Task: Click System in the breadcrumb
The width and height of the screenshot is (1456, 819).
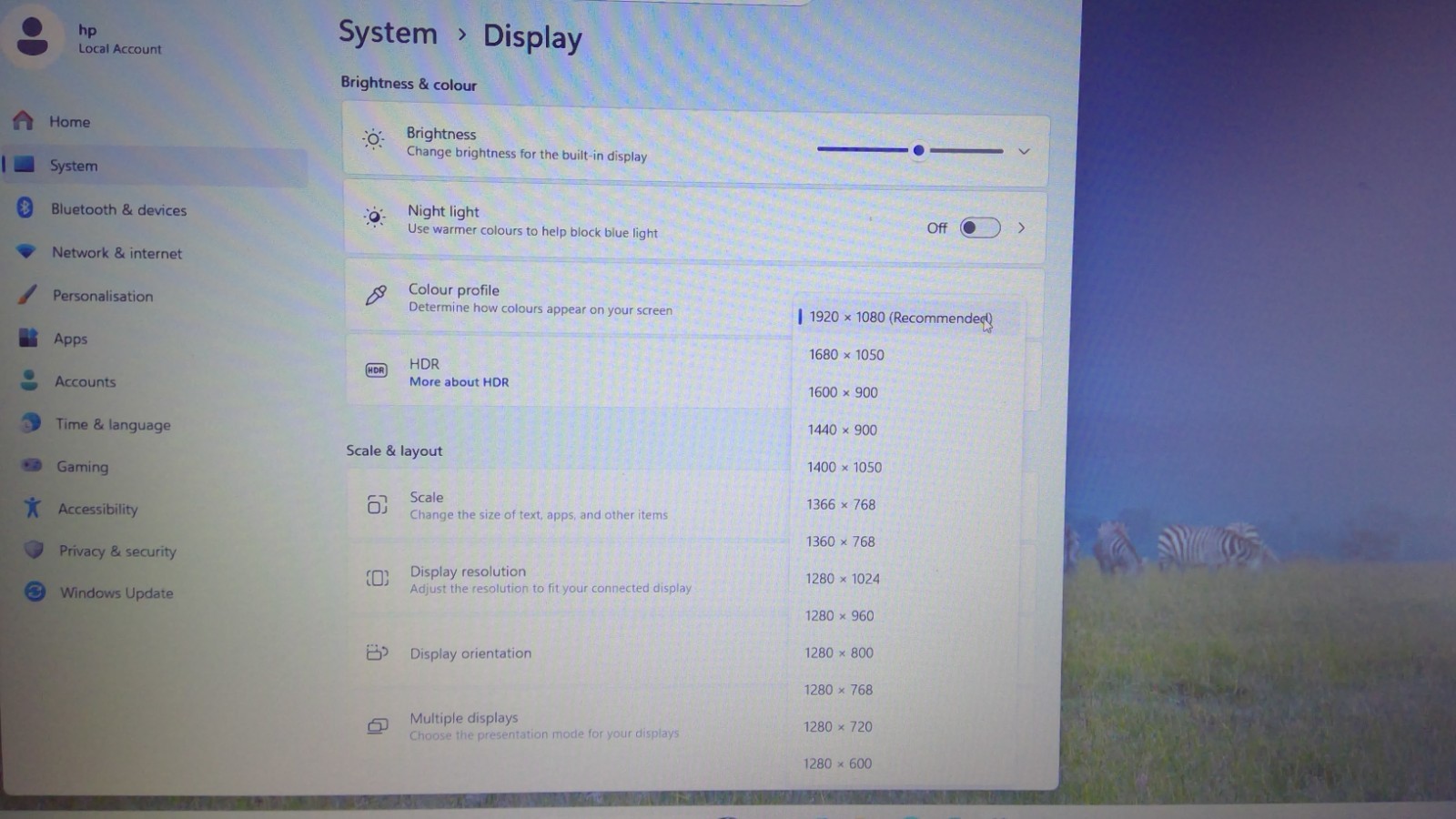Action: pos(388,33)
